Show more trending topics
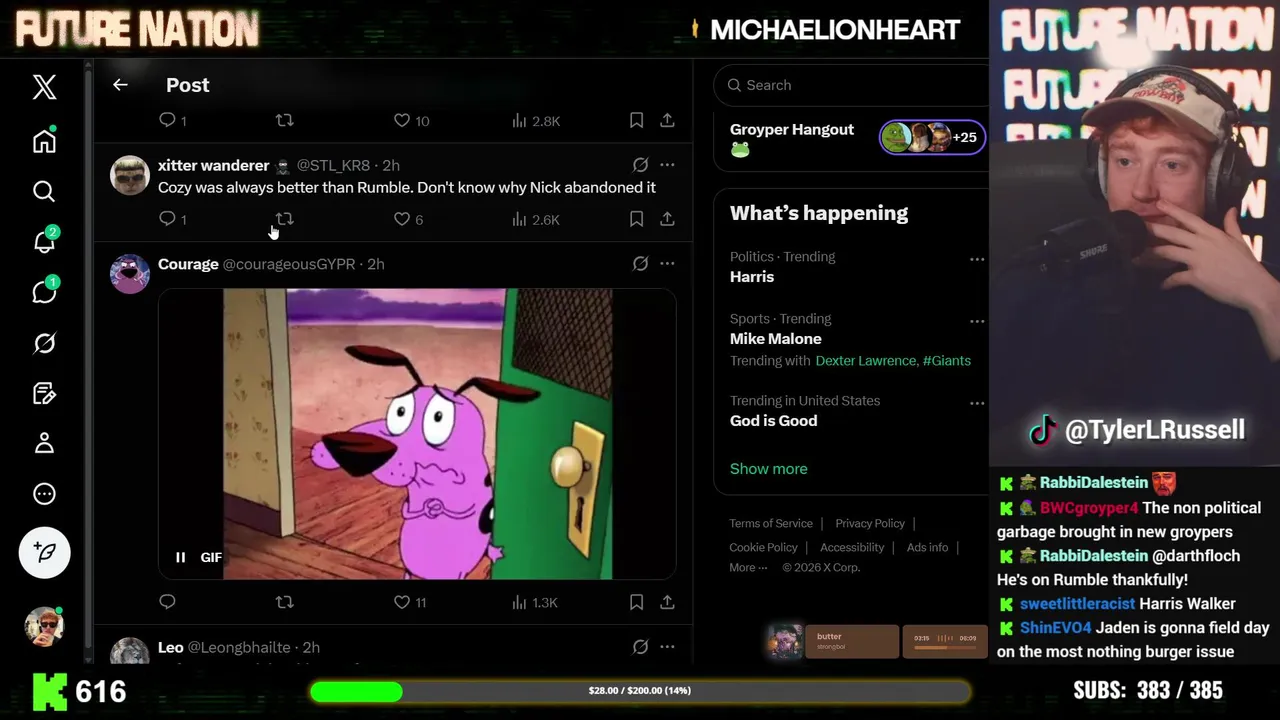The image size is (1280, 720). [x=768, y=468]
